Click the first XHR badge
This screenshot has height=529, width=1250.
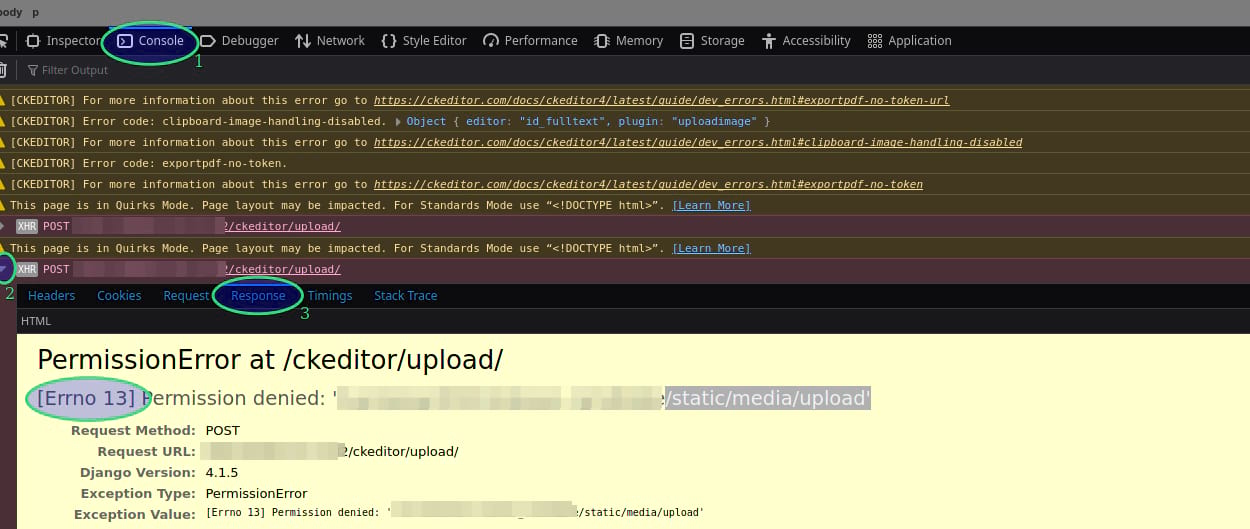[27, 227]
